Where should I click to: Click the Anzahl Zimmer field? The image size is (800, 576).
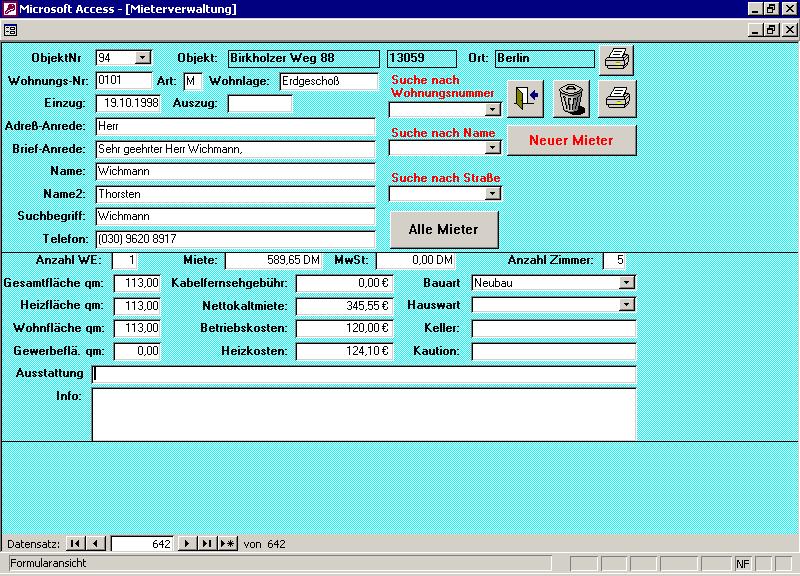tap(614, 260)
